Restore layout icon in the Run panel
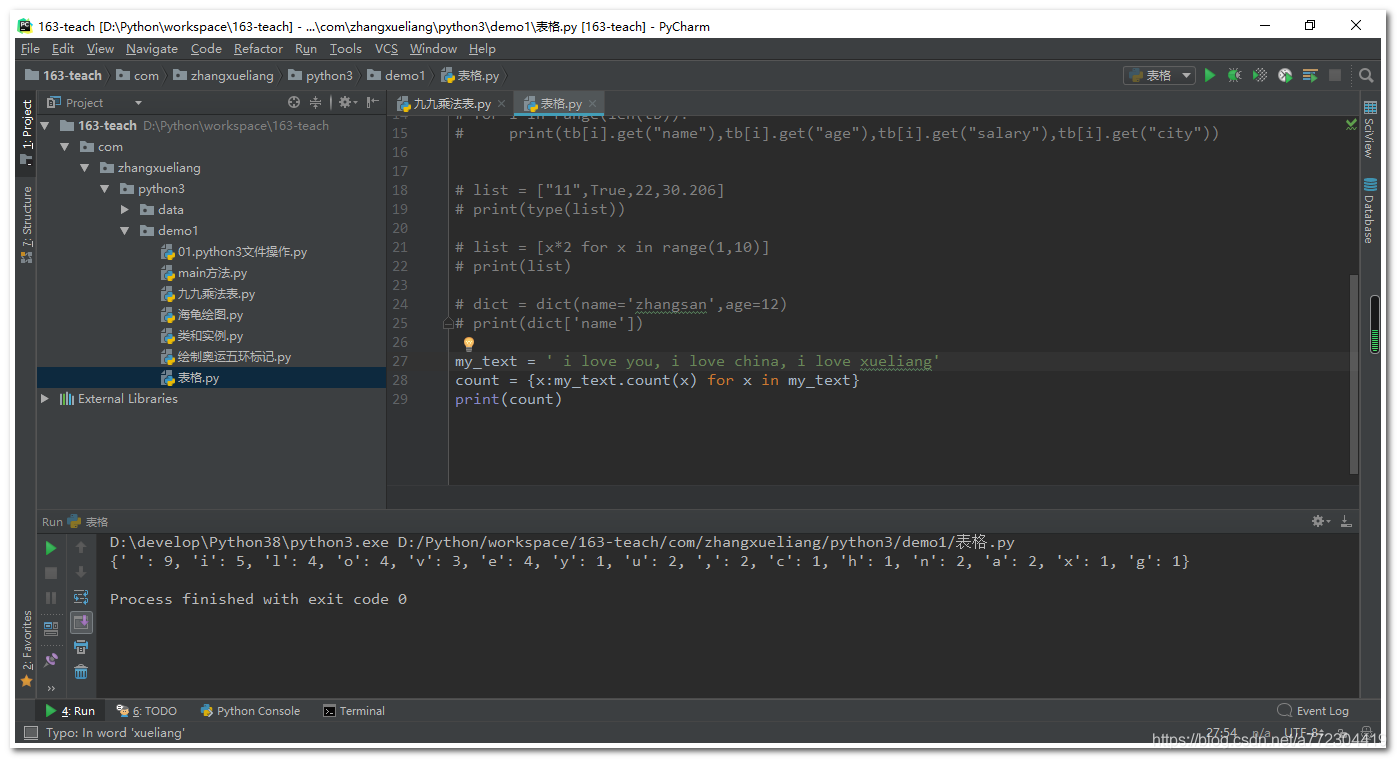The height and width of the screenshot is (759, 1397). coord(51,629)
